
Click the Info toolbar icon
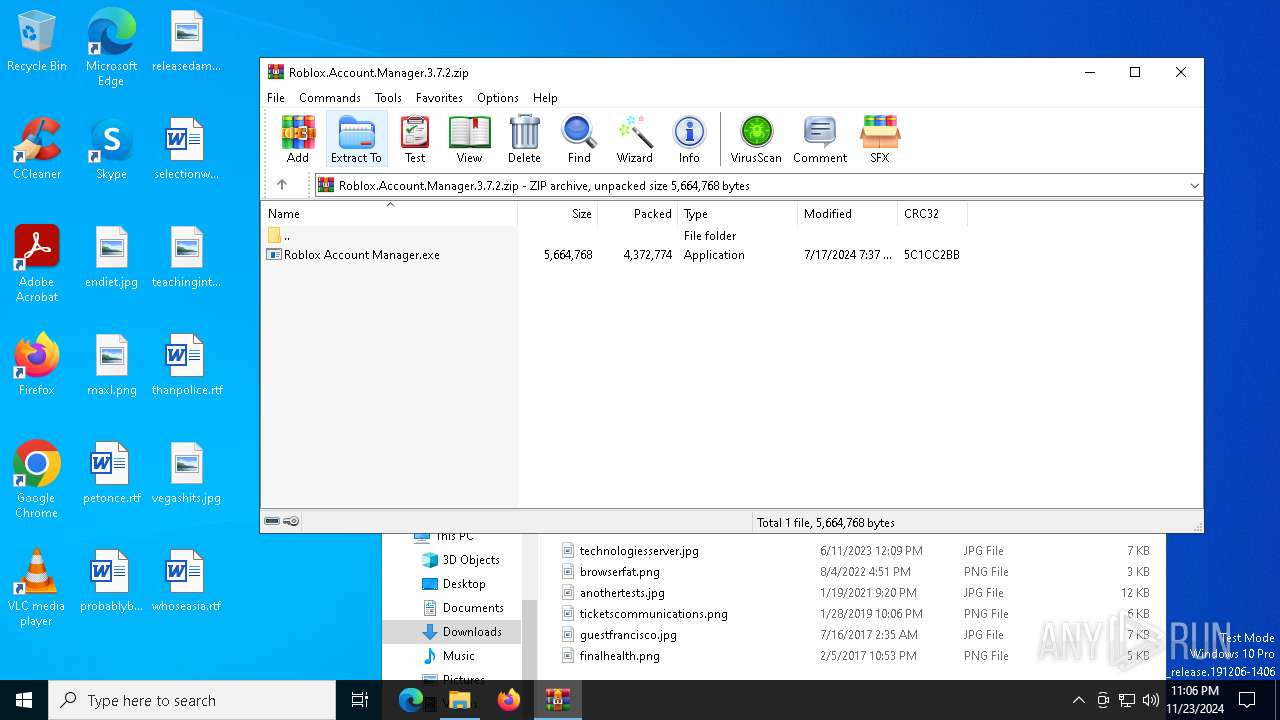(x=689, y=139)
